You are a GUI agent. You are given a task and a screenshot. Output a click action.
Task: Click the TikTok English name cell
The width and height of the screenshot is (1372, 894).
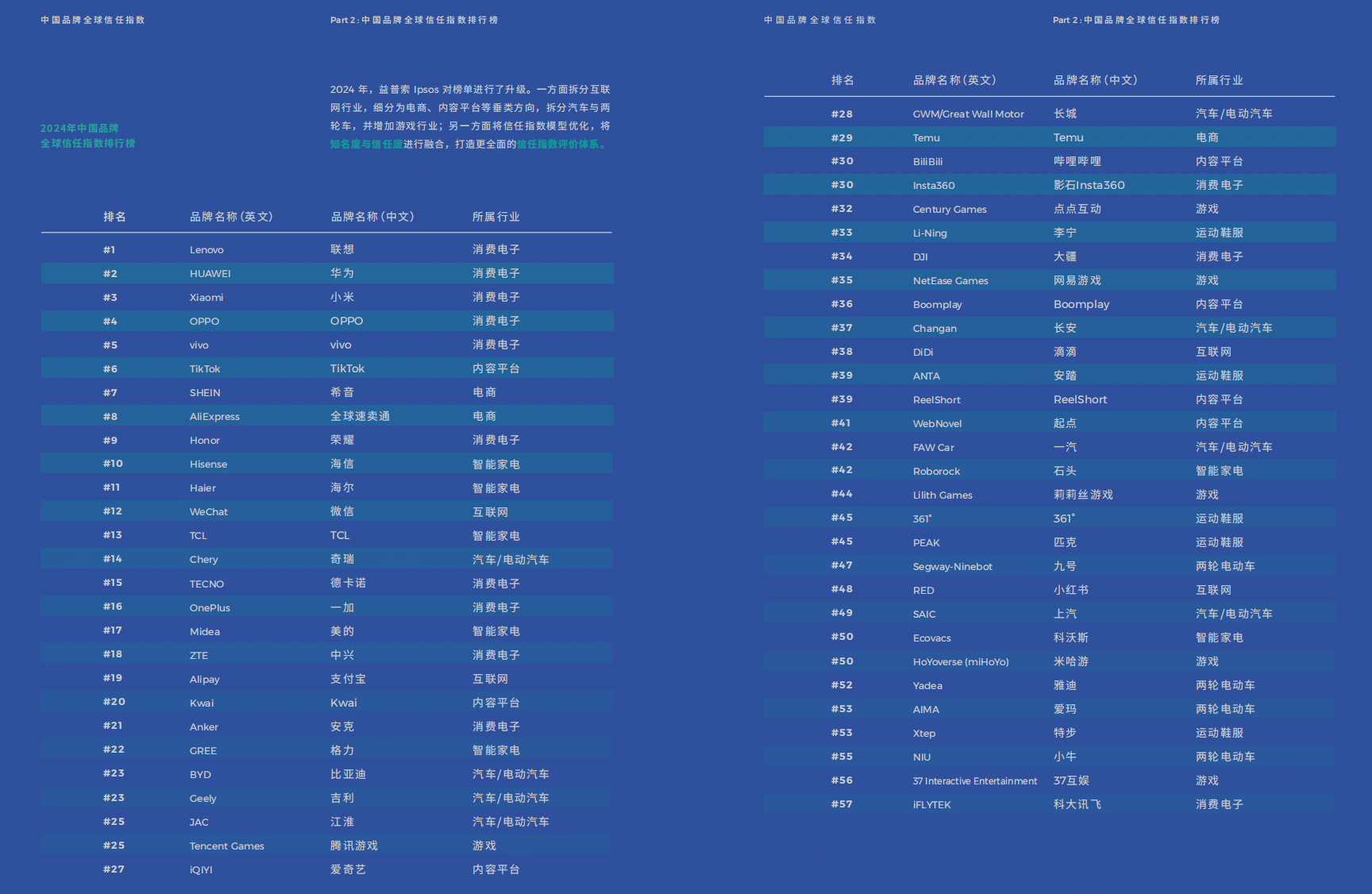click(205, 369)
